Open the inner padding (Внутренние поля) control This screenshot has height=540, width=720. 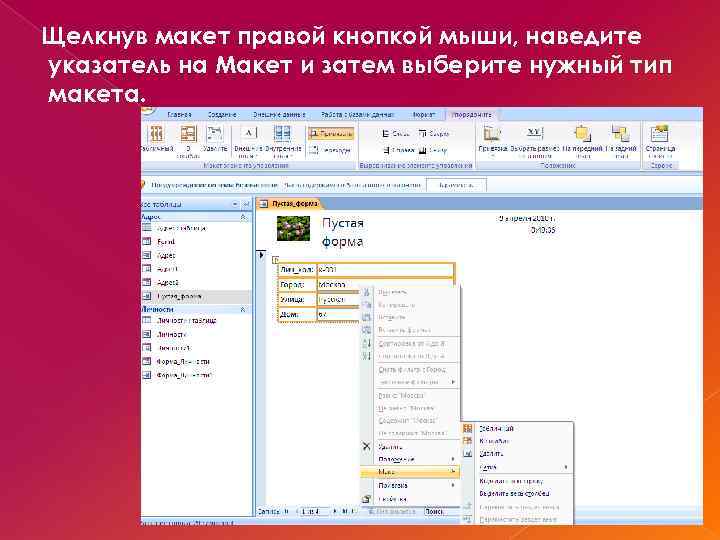tap(282, 140)
